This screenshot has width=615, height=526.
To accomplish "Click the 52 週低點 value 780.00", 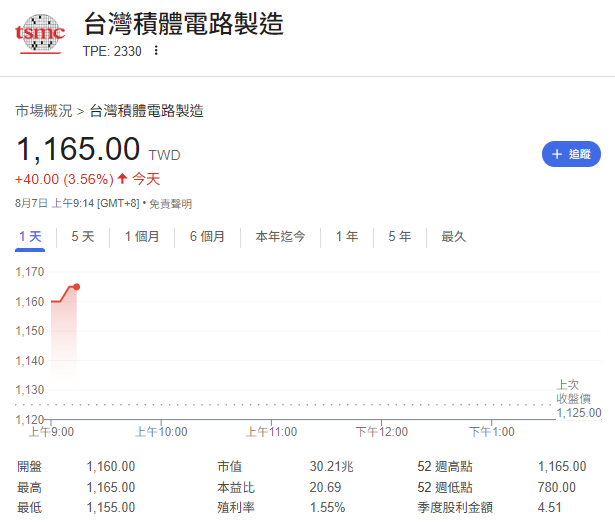I will tap(557, 487).
